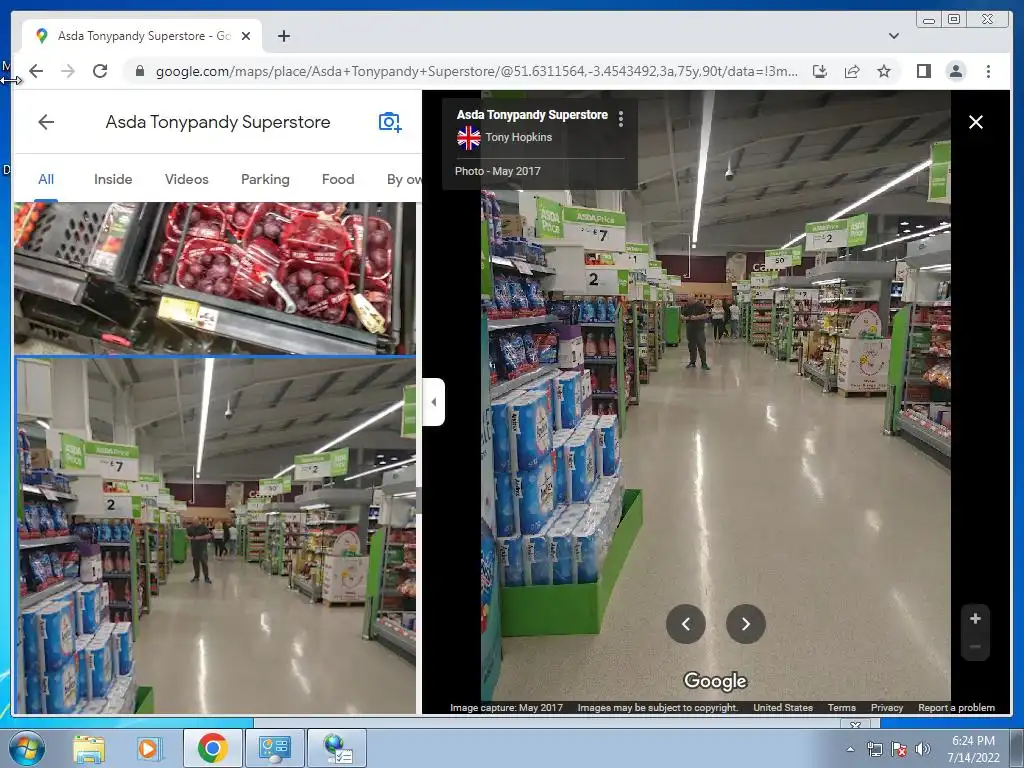Show the next photo with the right arrow

[x=746, y=624]
